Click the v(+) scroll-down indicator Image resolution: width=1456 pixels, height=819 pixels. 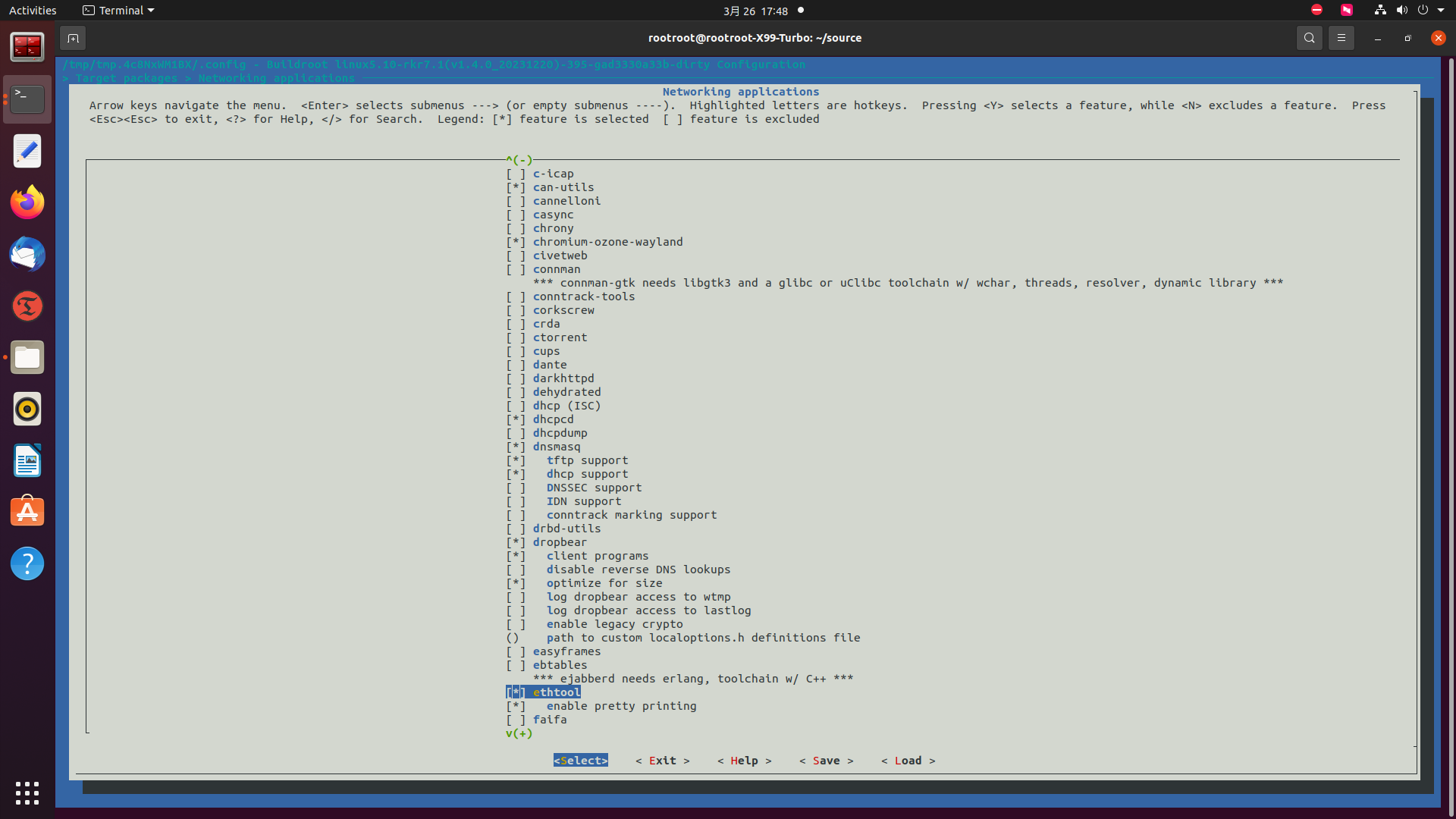[519, 733]
